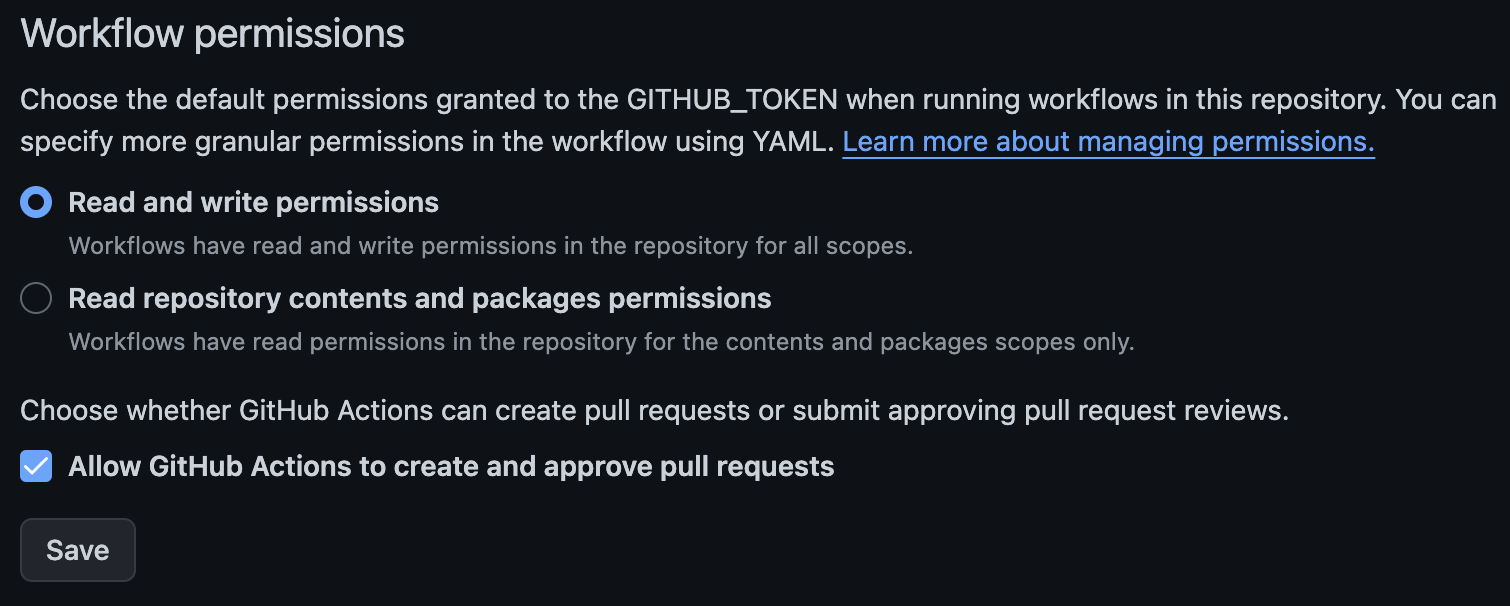Image resolution: width=1510 pixels, height=606 pixels.
Task: Select Read repository contents and packages radio button
Action: point(36,299)
